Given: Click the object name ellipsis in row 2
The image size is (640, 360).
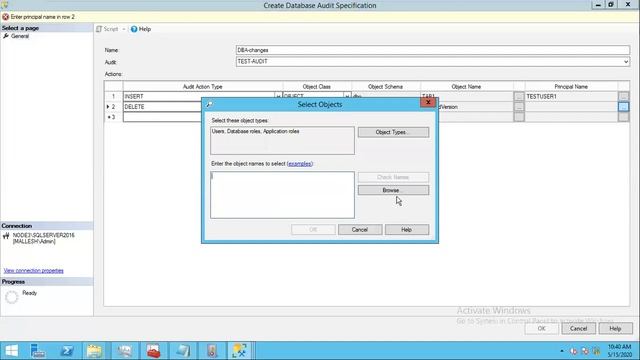Looking at the screenshot, I should click(519, 107).
